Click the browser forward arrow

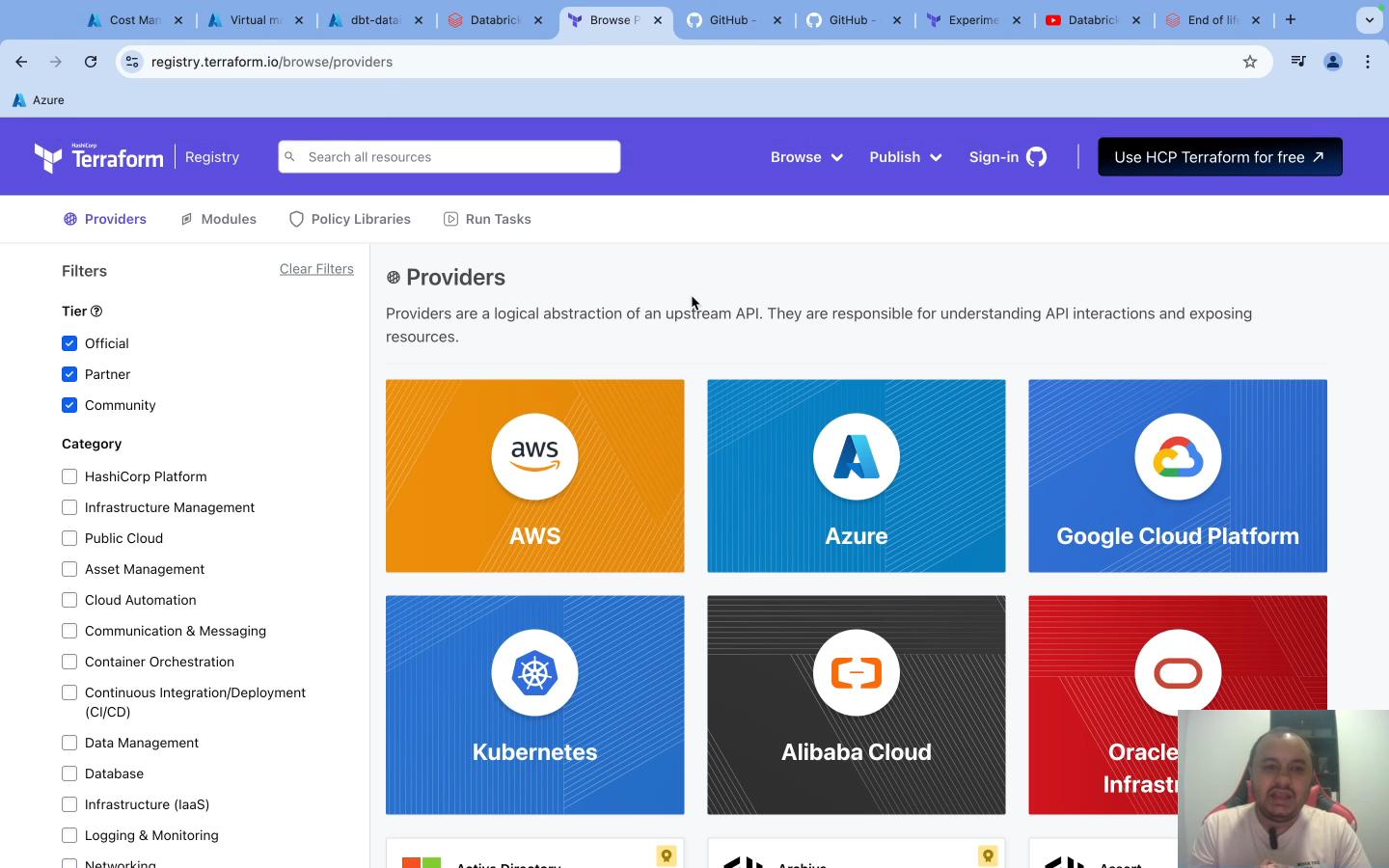coord(56,62)
